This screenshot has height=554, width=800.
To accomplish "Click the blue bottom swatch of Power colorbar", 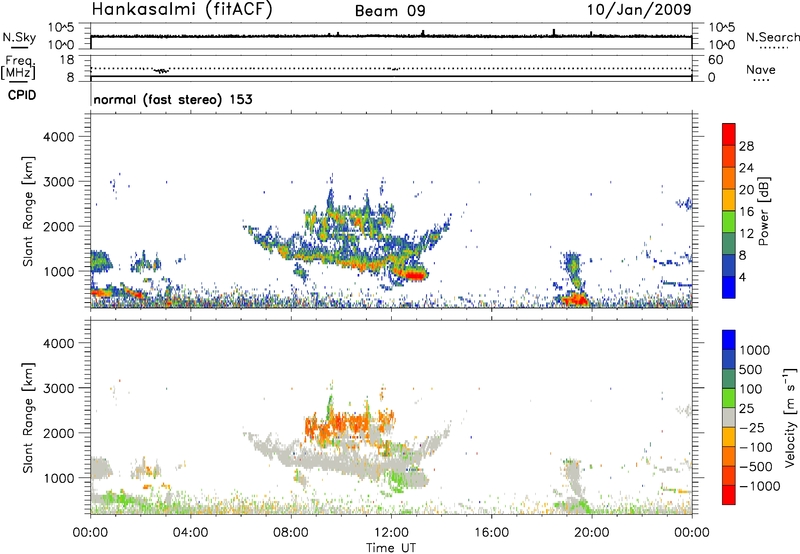I will (x=729, y=287).
